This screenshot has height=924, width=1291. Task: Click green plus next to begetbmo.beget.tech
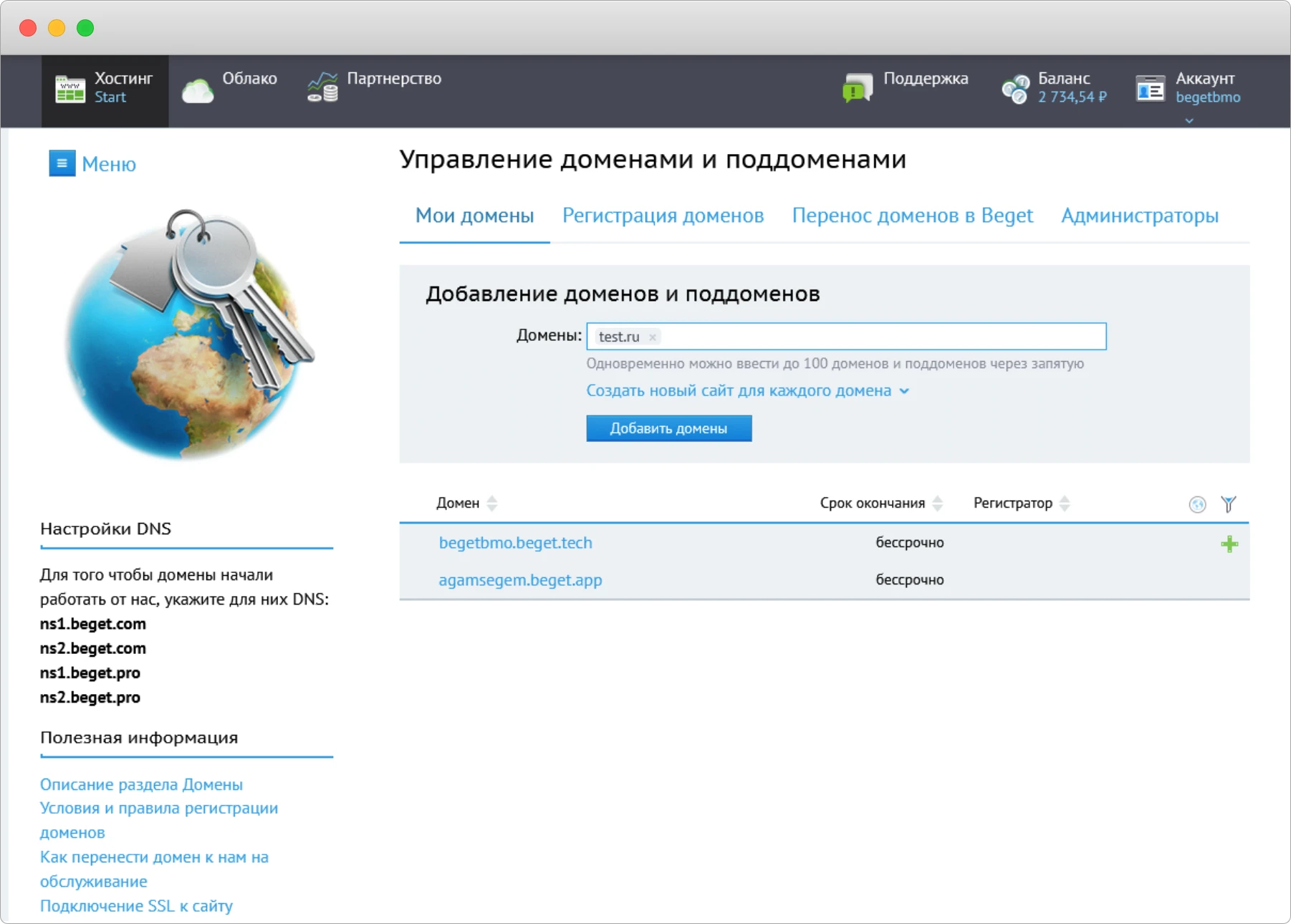point(1229,543)
